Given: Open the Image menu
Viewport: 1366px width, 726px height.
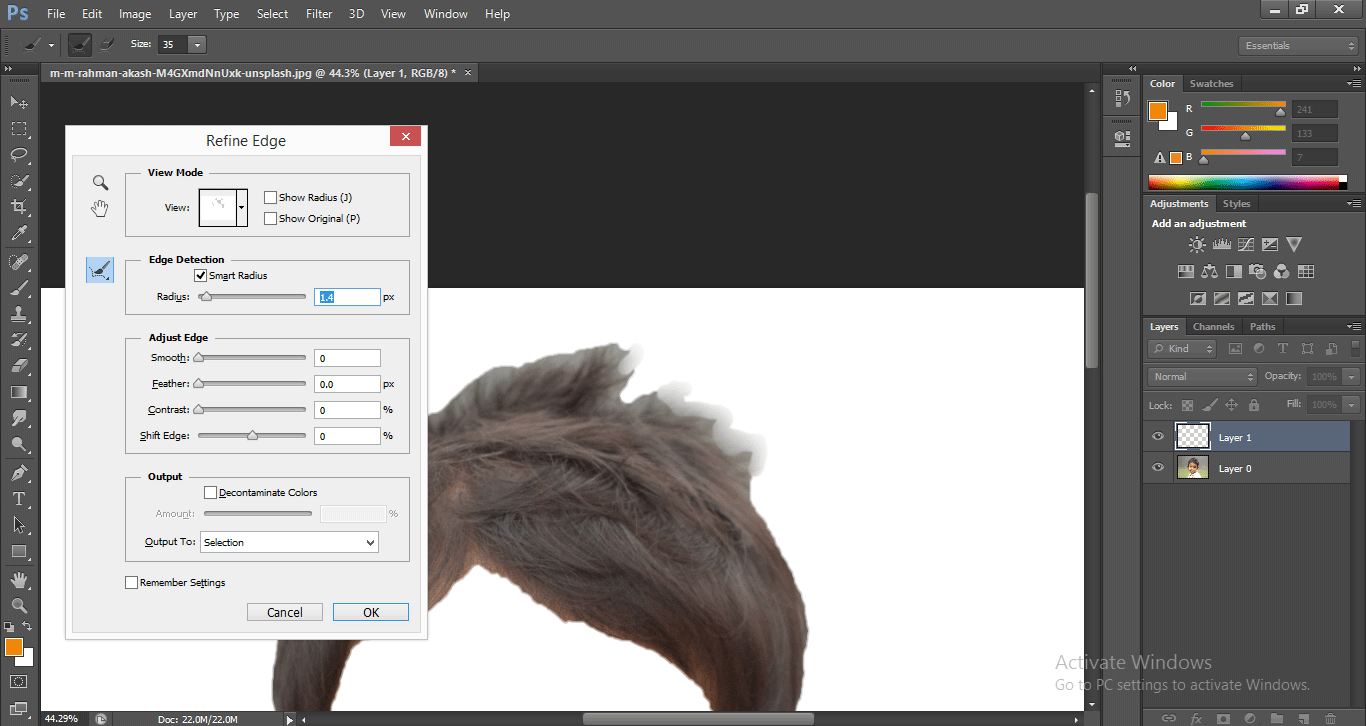Looking at the screenshot, I should [135, 14].
